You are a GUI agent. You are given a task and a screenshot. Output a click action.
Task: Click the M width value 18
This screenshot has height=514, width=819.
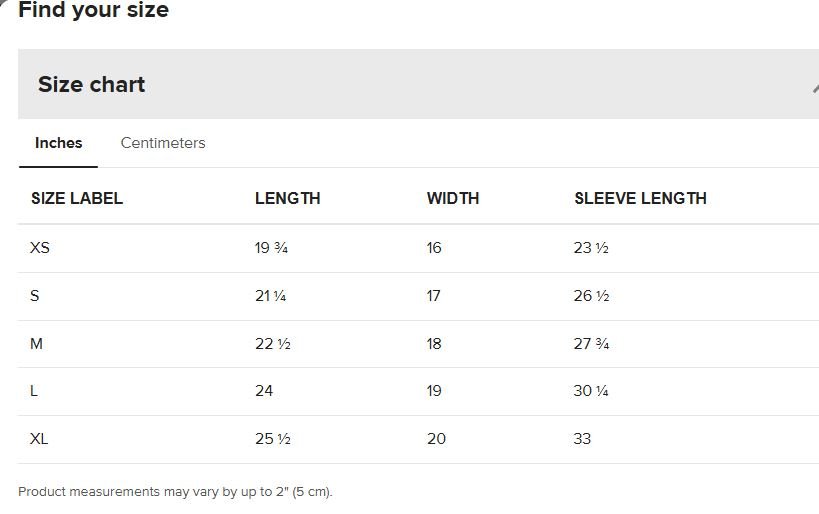434,344
